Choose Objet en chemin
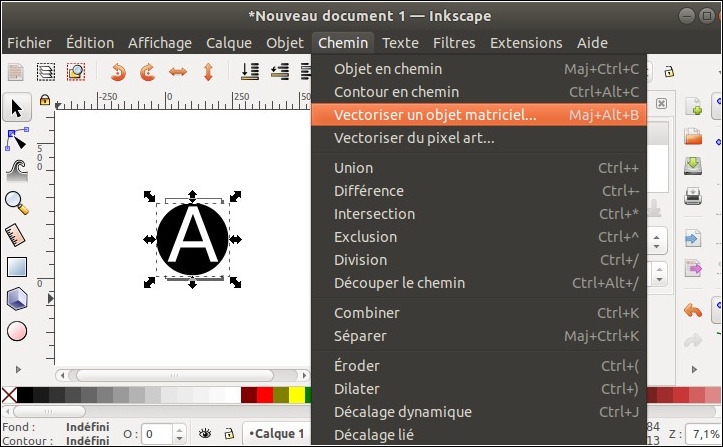Image resolution: width=723 pixels, height=447 pixels. 479,69
